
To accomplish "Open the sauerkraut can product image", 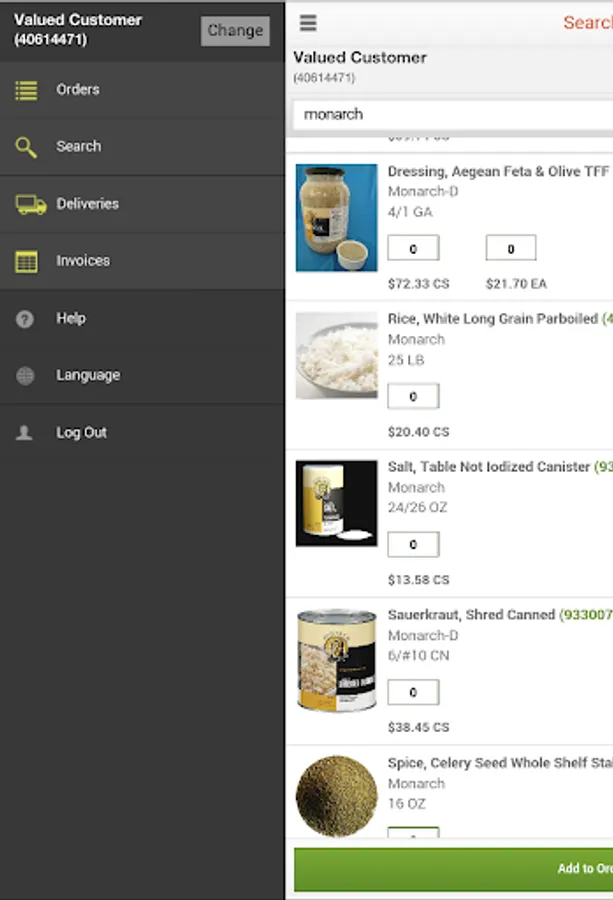I will (x=336, y=661).
